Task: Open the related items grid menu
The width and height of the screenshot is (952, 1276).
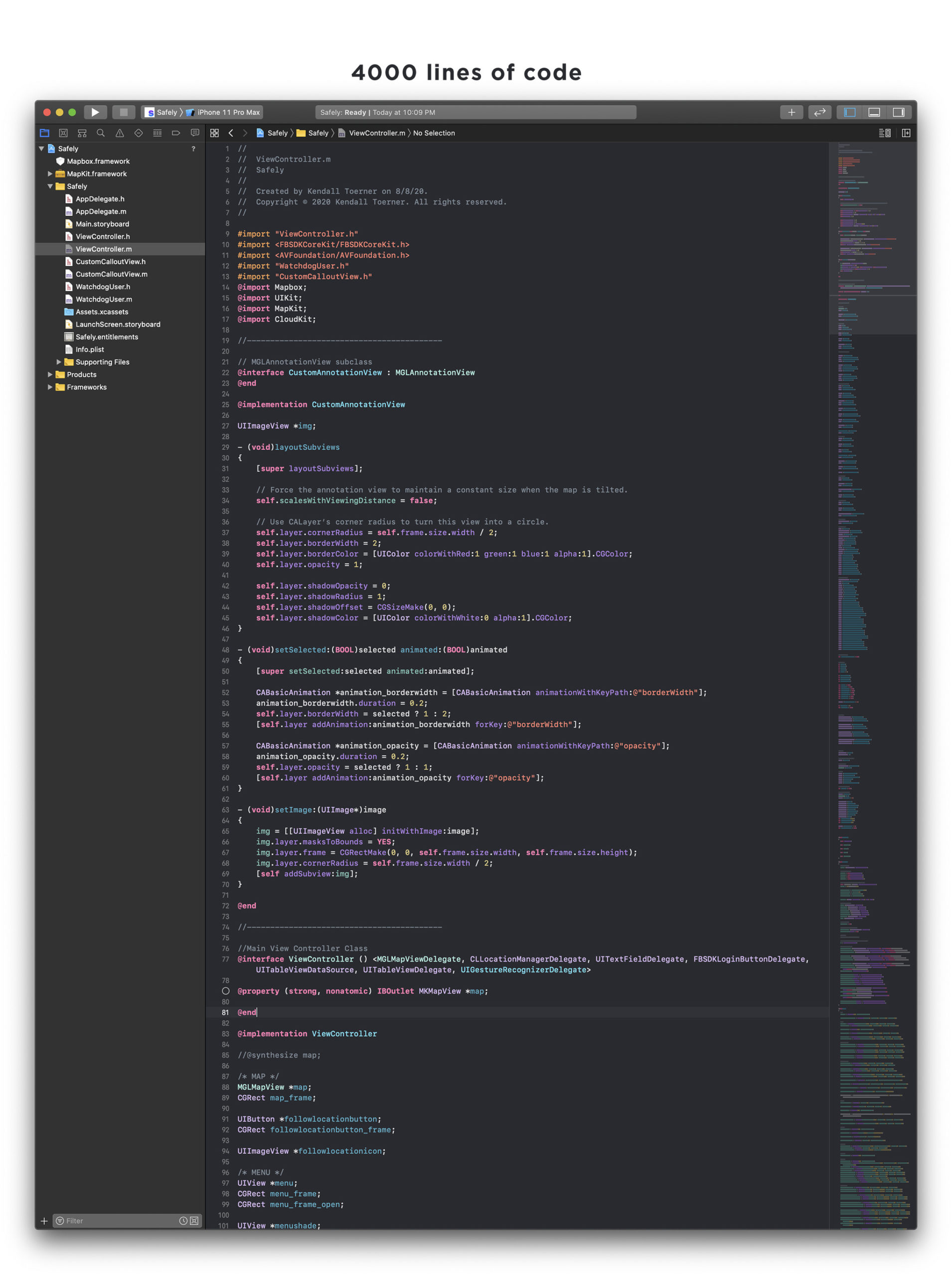Action: tap(214, 133)
